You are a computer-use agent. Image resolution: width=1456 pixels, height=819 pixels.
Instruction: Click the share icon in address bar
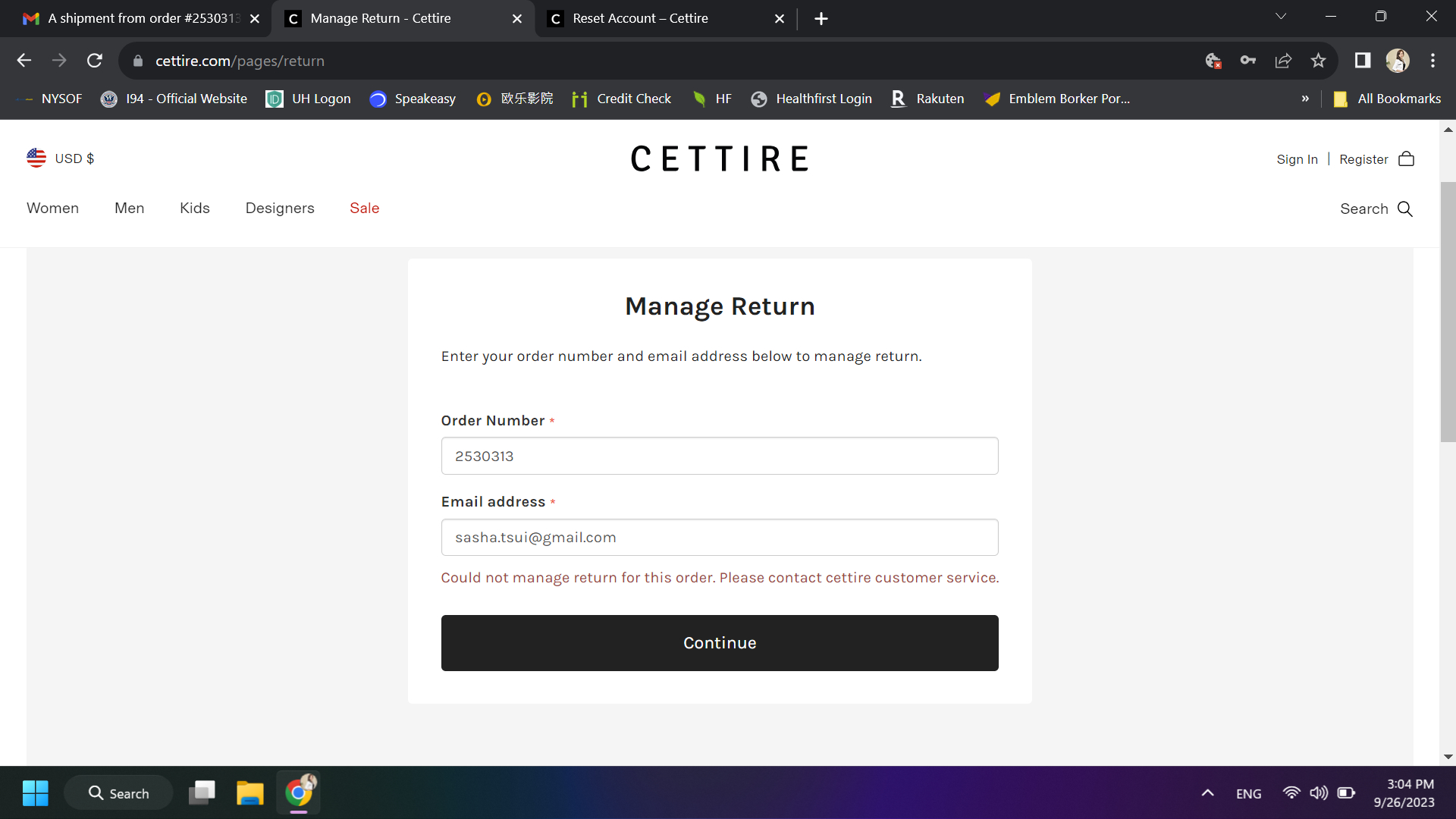point(1284,61)
